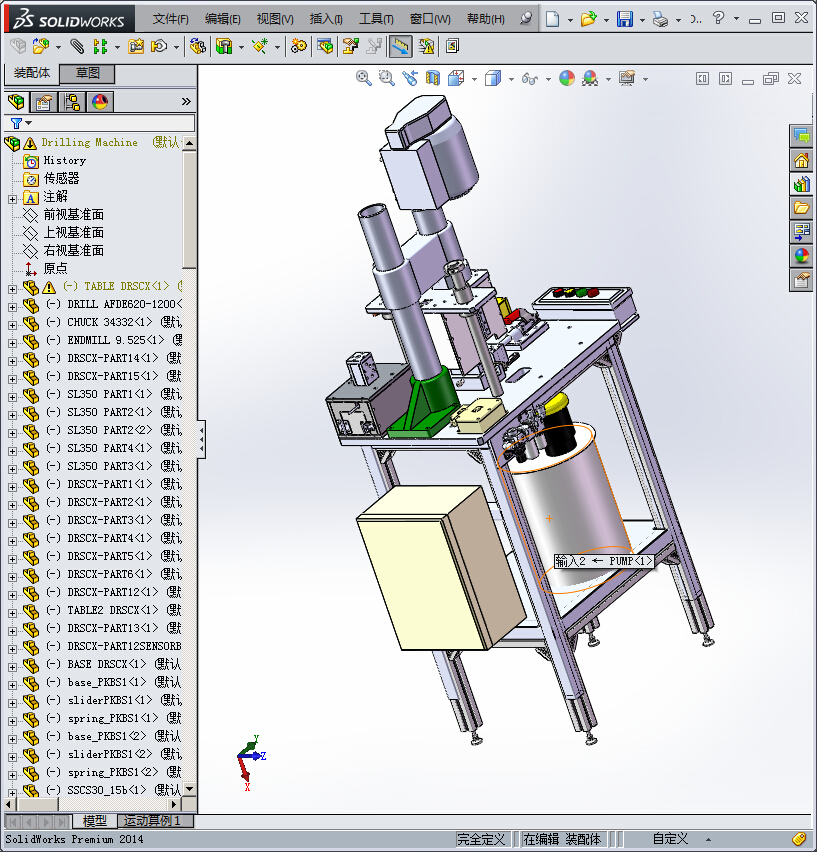817x852 pixels.
Task: Click Show Hidden Components icon
Action: pyautogui.click(x=198, y=46)
